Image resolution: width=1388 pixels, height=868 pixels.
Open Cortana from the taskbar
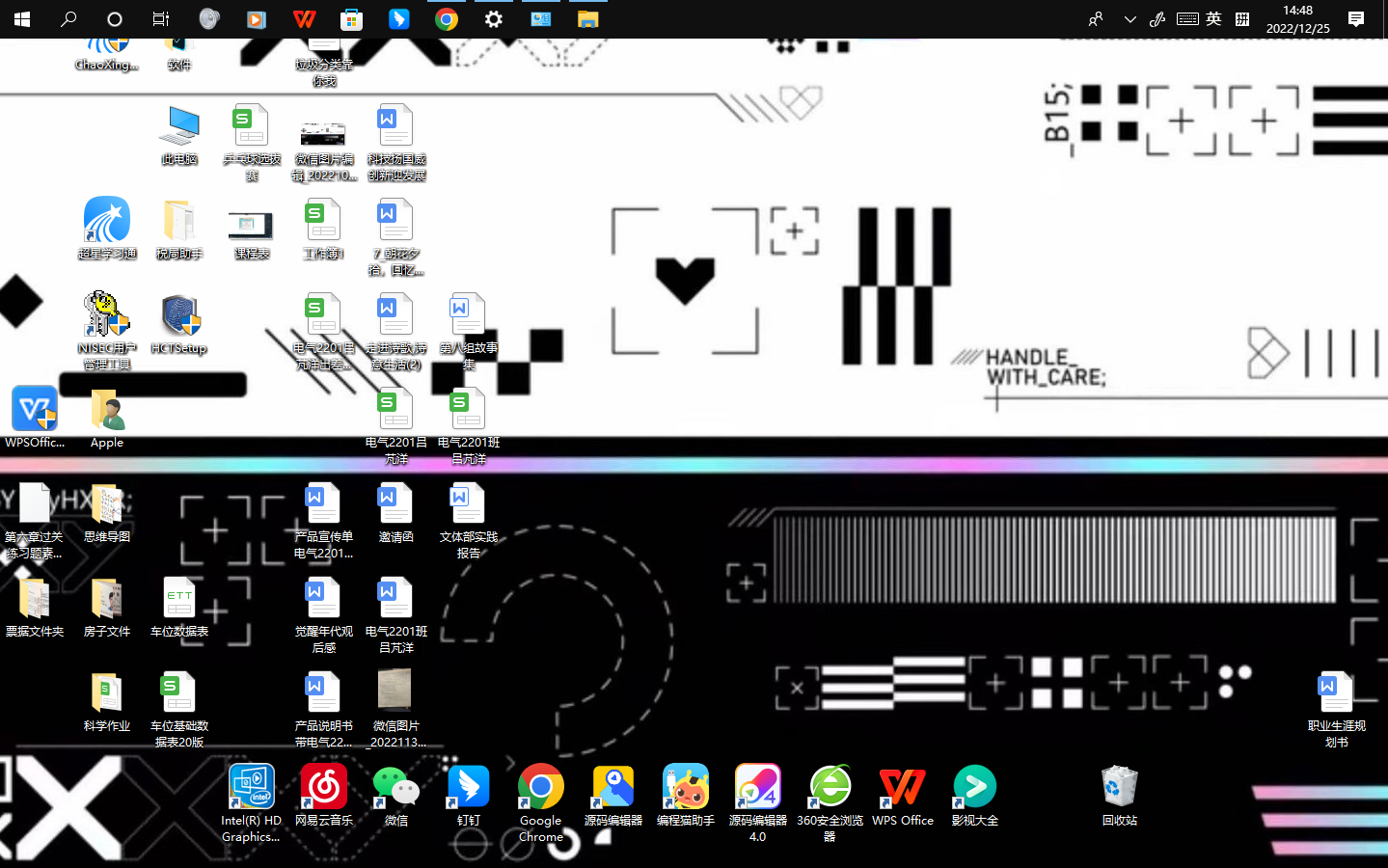(115, 19)
